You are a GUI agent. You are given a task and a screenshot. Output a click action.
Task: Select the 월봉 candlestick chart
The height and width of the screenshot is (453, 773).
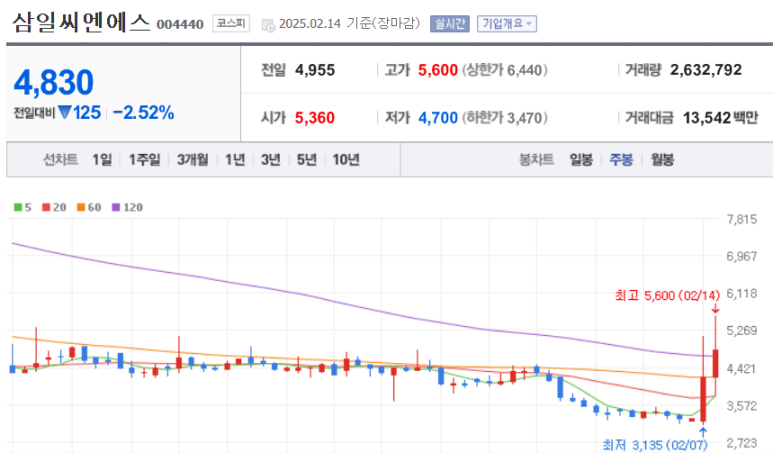[662, 160]
